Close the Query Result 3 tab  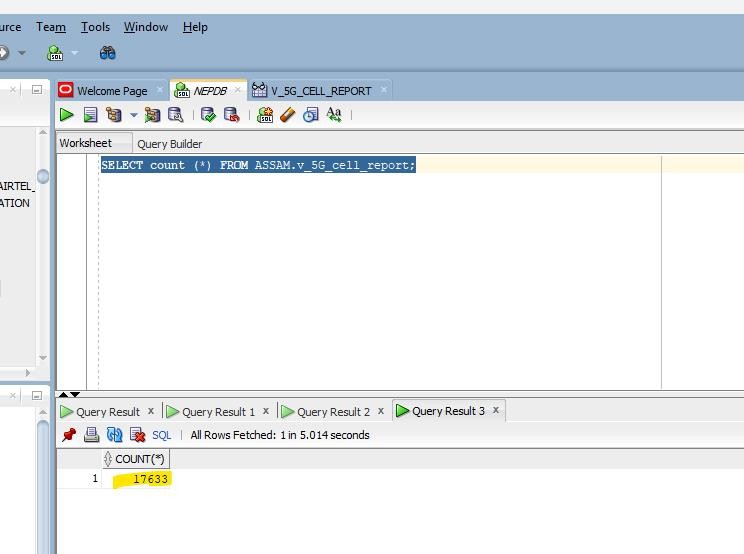pos(496,410)
